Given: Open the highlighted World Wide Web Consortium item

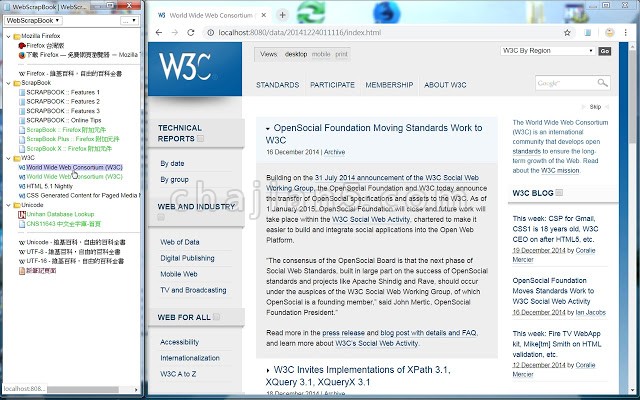Looking at the screenshot, I should [x=74, y=168].
